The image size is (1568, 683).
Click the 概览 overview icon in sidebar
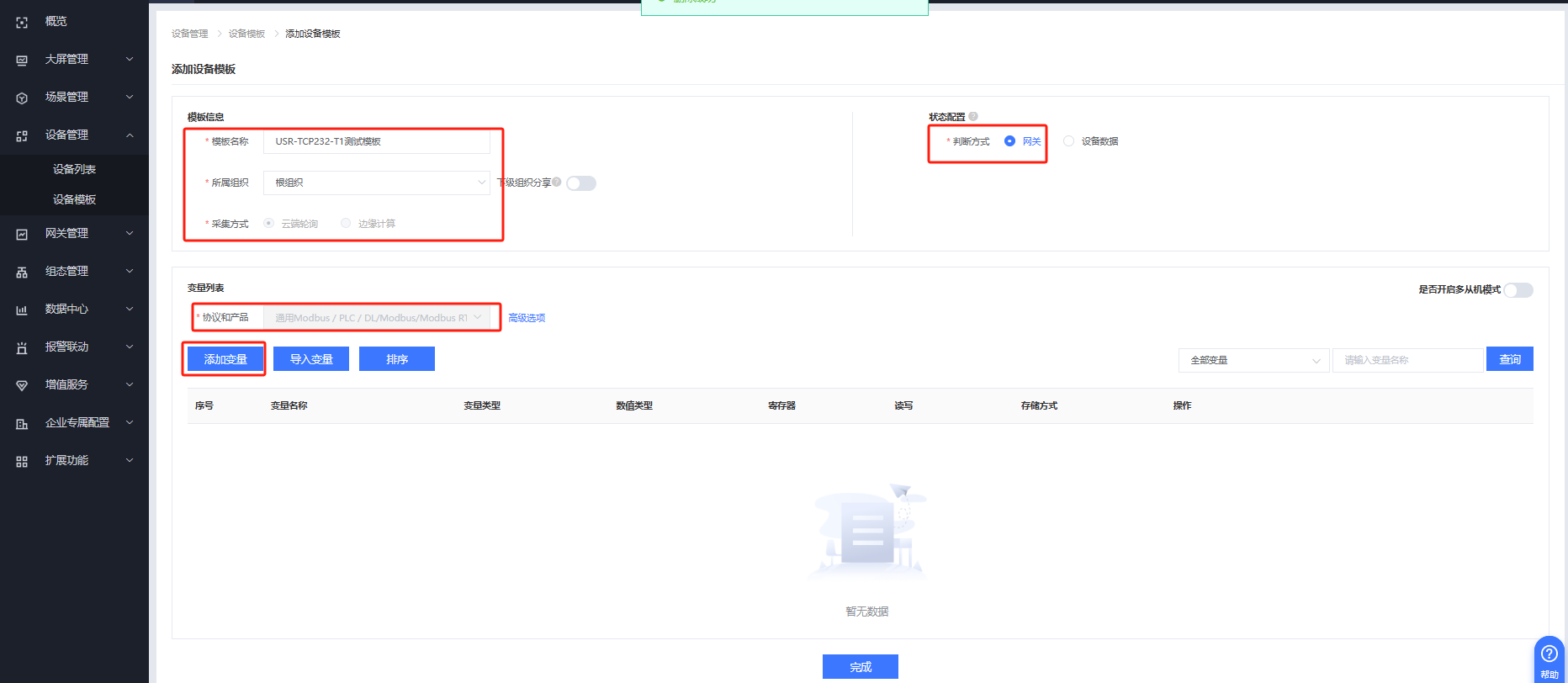(x=22, y=22)
